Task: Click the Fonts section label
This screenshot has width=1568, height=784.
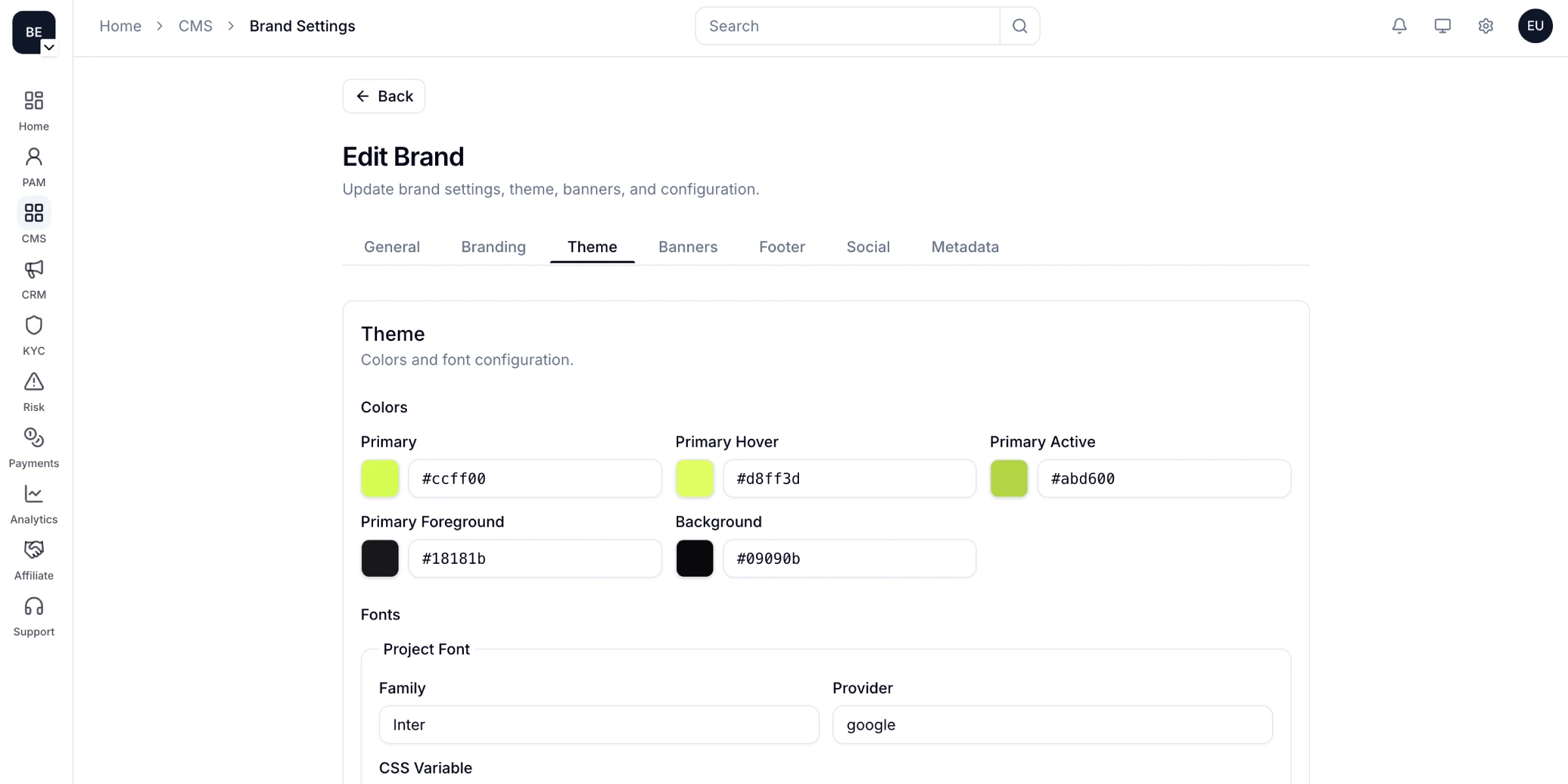Action: (x=380, y=615)
